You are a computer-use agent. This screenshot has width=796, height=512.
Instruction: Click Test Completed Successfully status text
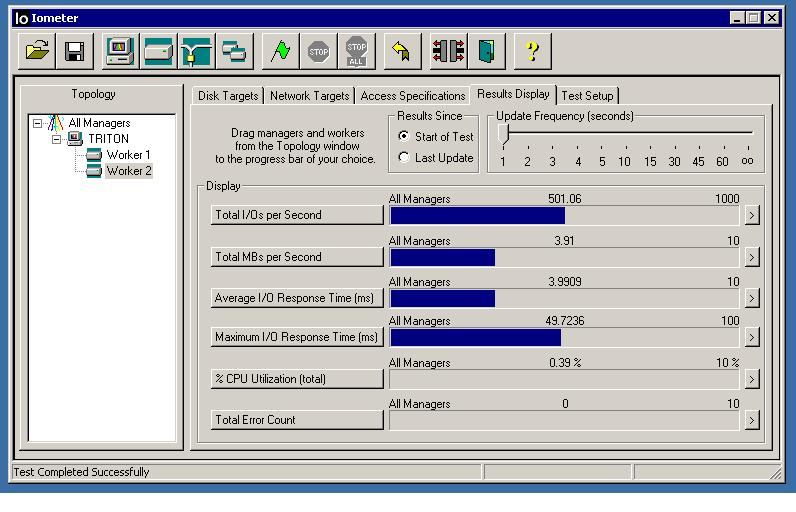click(x=81, y=472)
